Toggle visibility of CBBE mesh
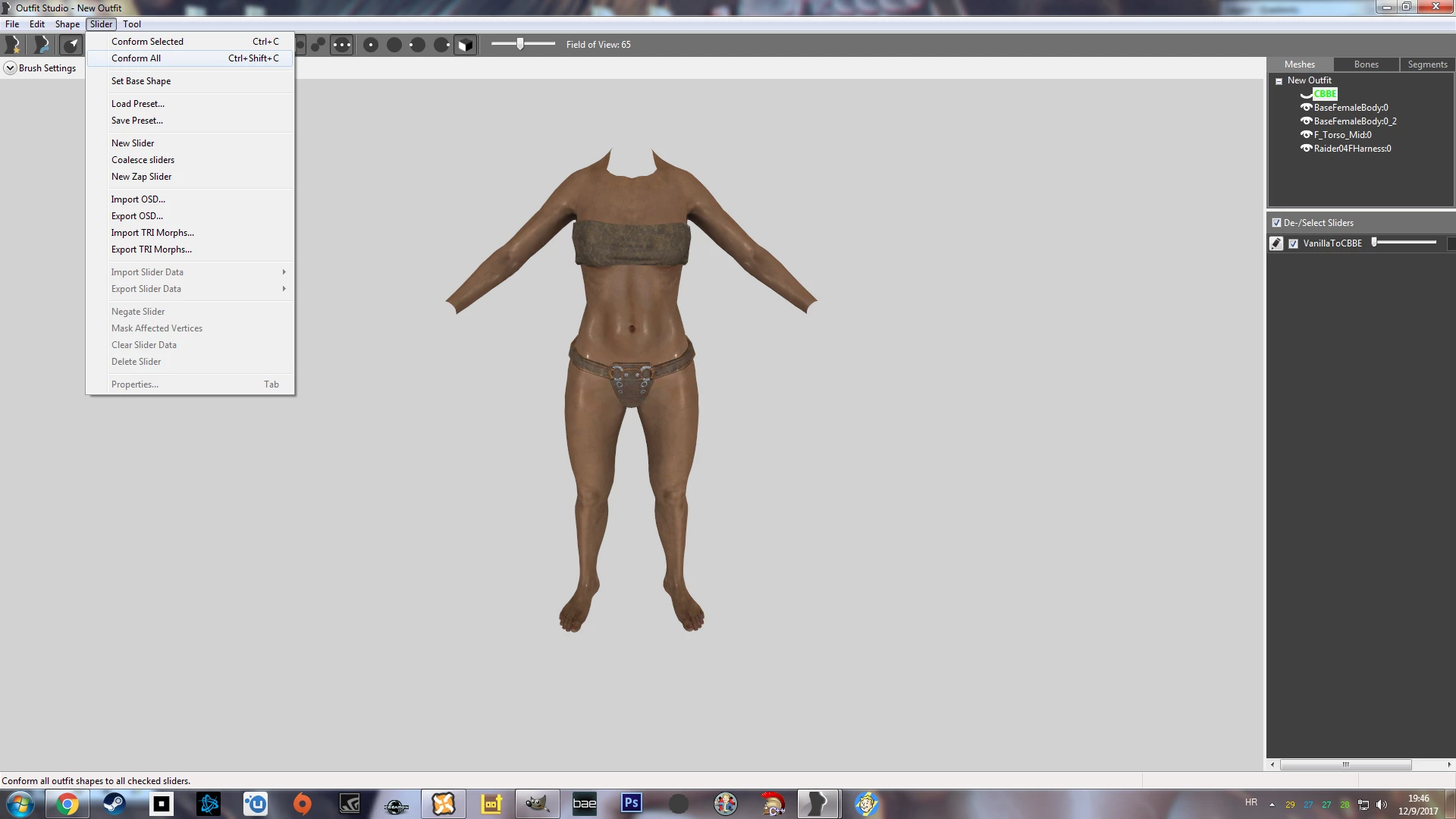Viewport: 1456px width, 819px height. [x=1306, y=94]
